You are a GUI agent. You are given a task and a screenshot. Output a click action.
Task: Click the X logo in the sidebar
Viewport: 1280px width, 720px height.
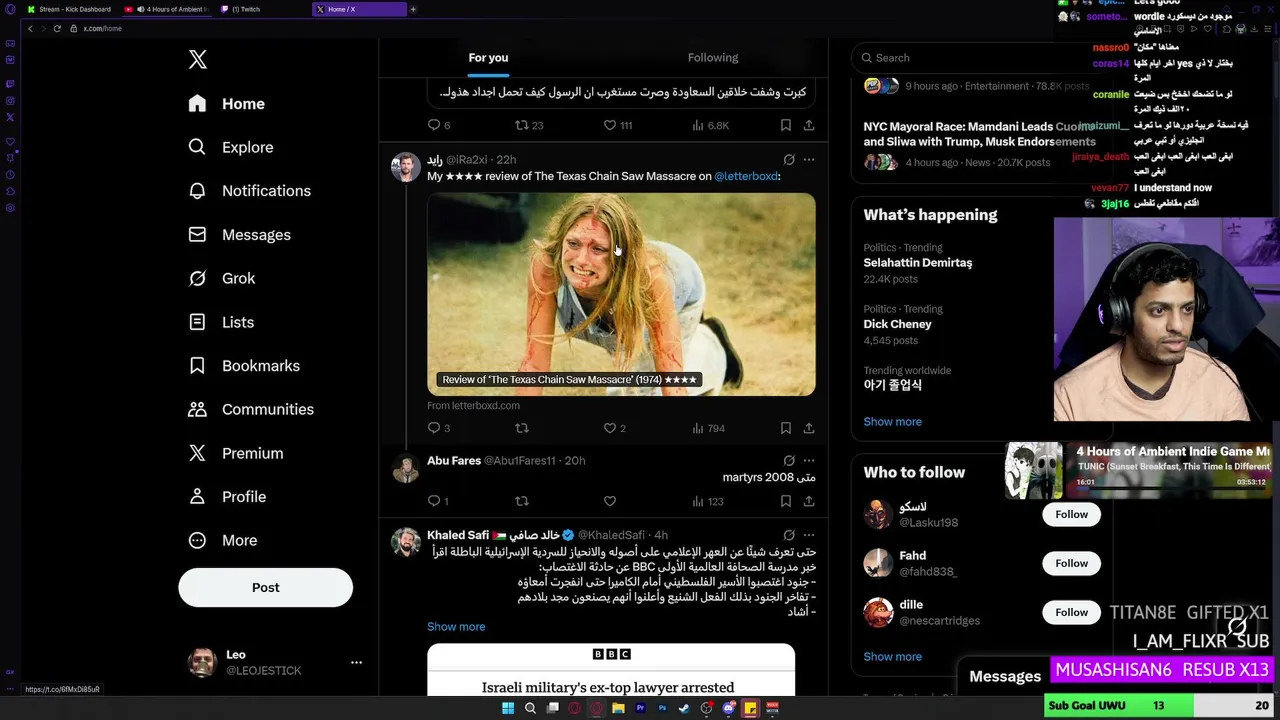click(198, 60)
